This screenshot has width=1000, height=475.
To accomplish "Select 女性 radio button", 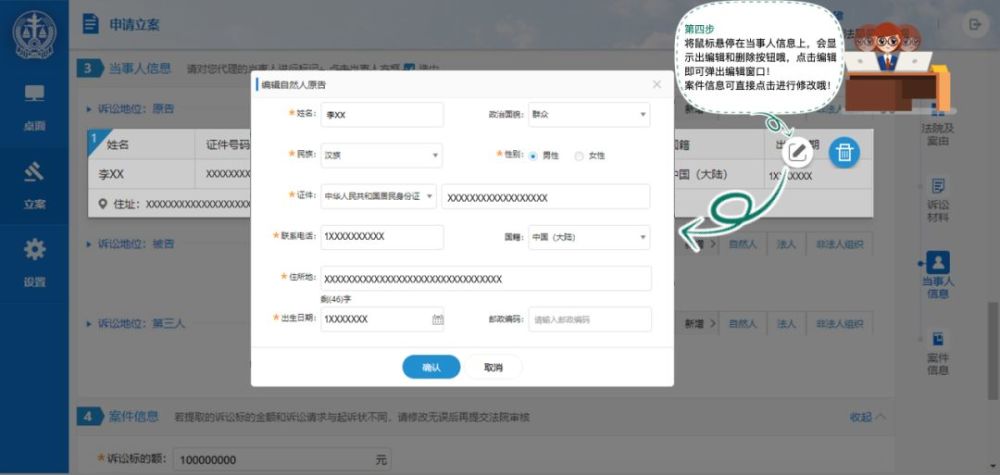I will [x=579, y=156].
